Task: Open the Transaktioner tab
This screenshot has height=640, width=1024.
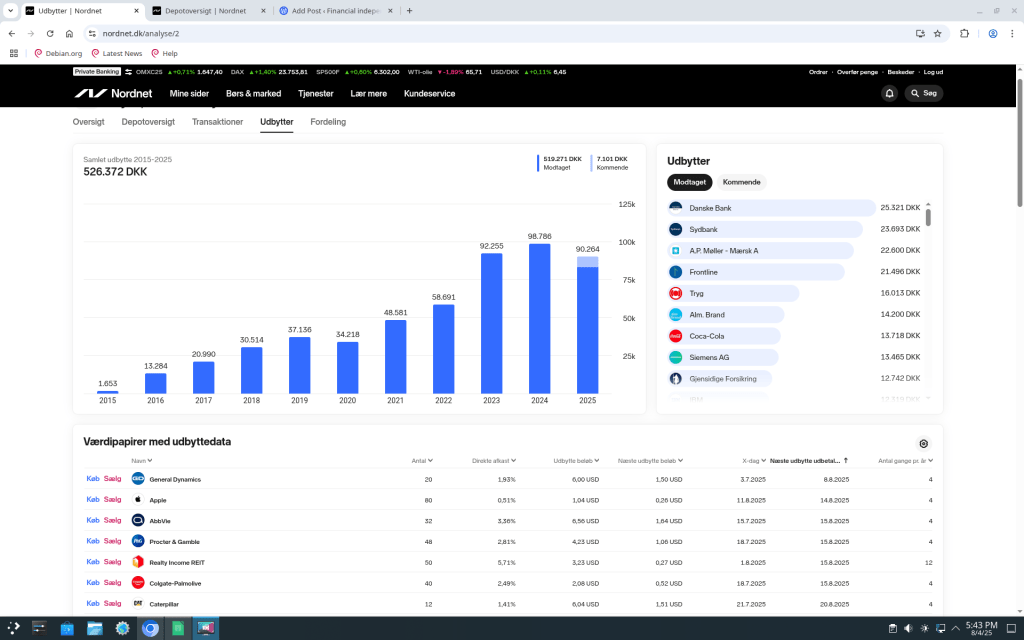Action: 217,122
